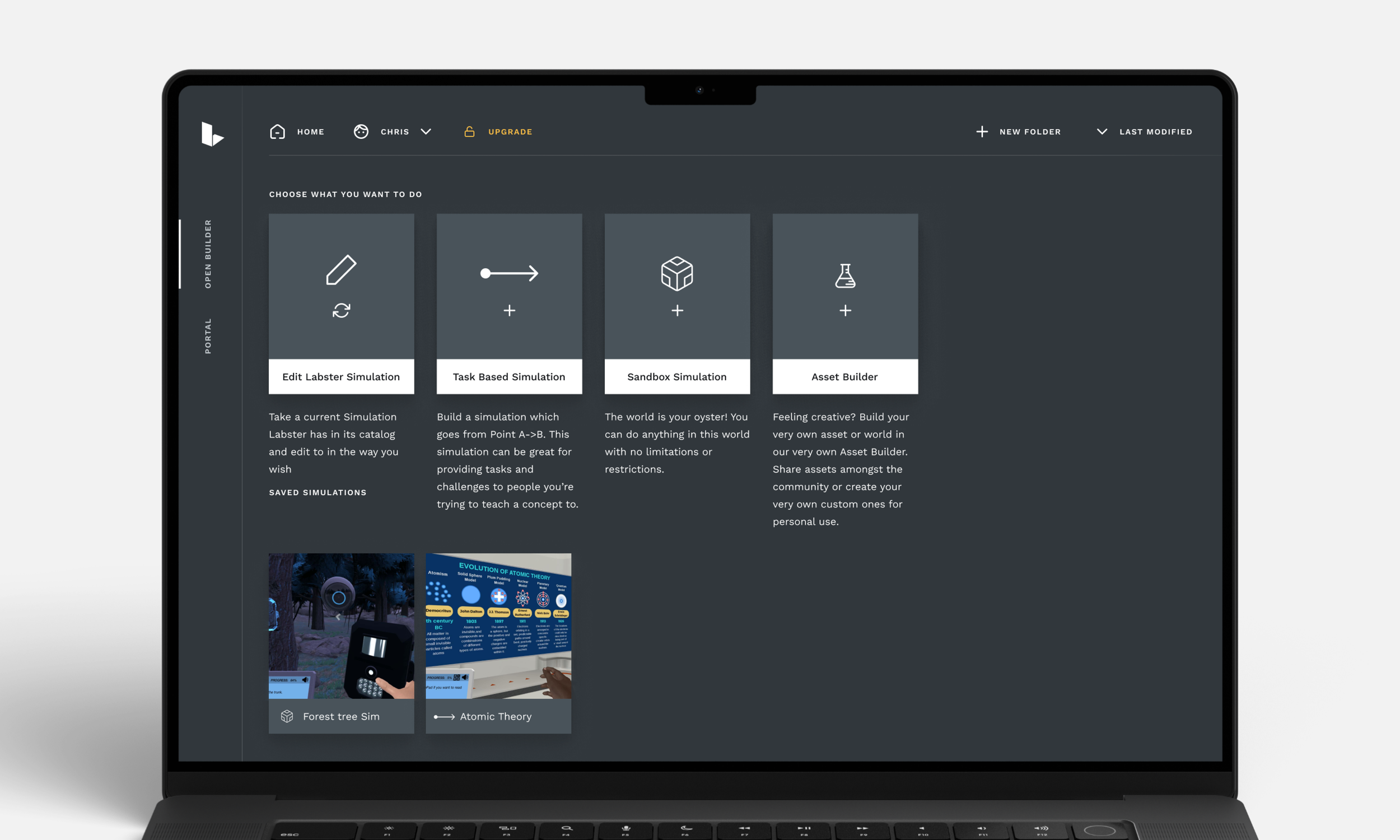Viewport: 1400px width, 840px height.
Task: Click the Chris profile avatar icon
Action: coord(361,132)
